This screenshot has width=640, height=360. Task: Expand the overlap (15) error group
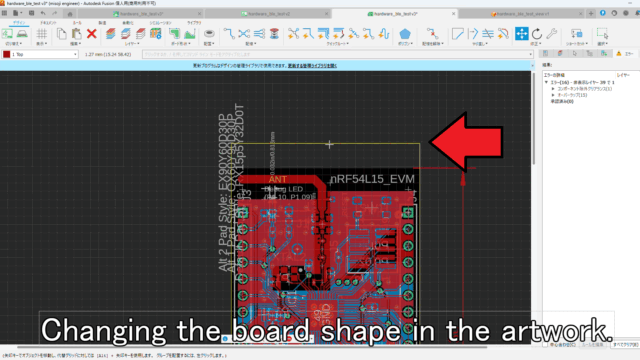pos(553,95)
